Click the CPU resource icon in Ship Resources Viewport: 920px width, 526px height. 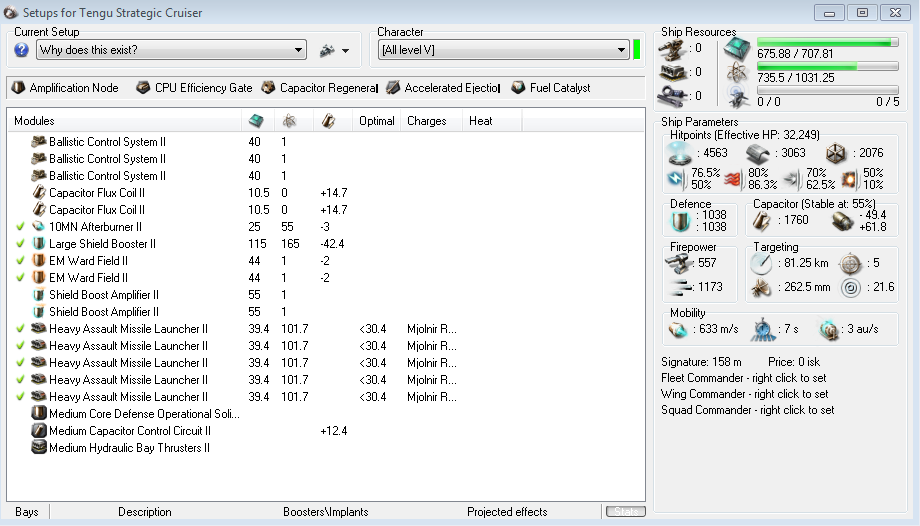(737, 48)
